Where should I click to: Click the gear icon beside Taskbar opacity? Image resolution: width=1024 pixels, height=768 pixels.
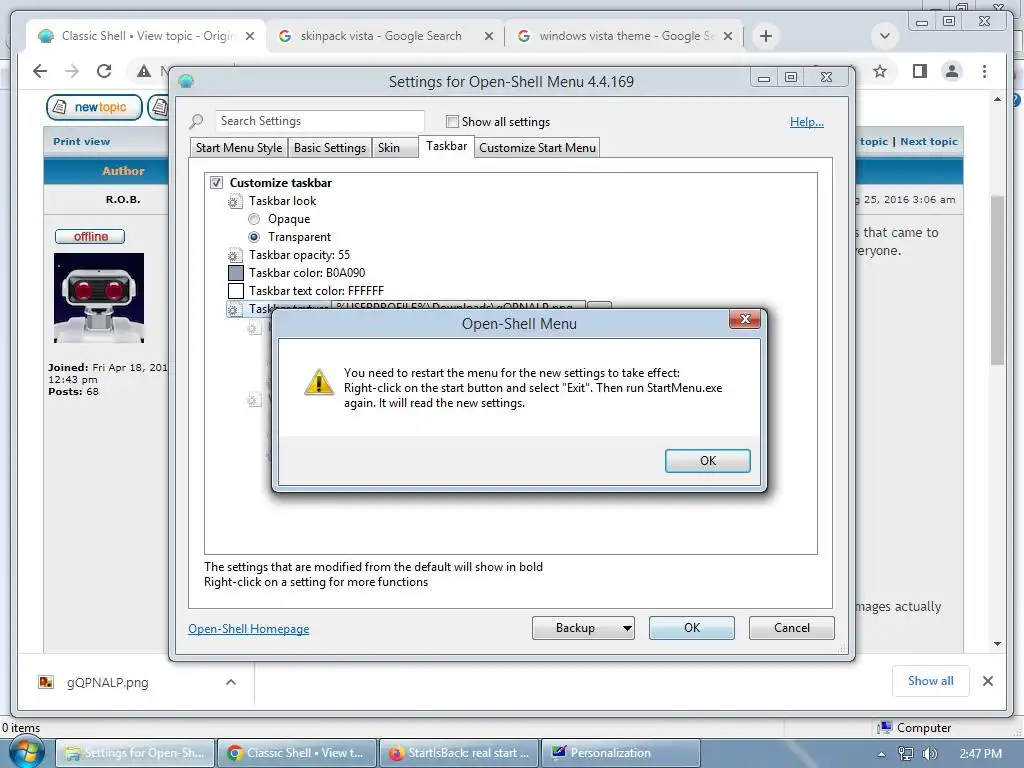click(x=234, y=255)
